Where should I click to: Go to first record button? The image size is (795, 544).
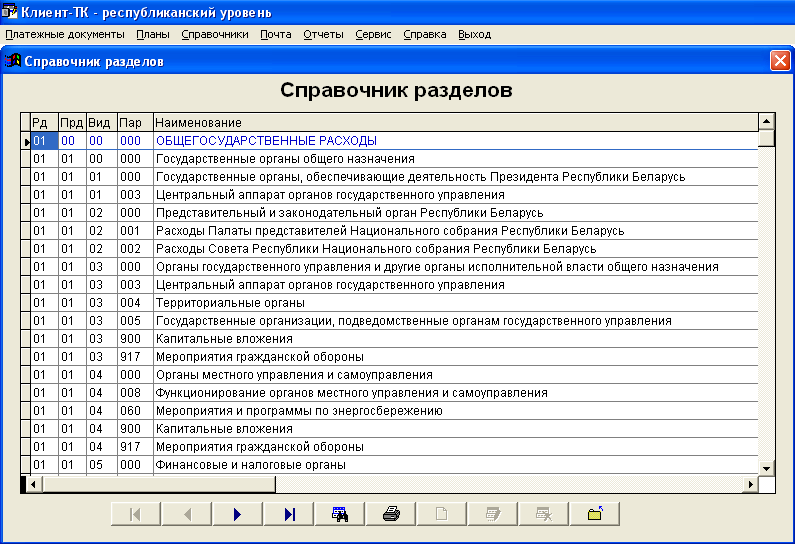click(x=136, y=514)
